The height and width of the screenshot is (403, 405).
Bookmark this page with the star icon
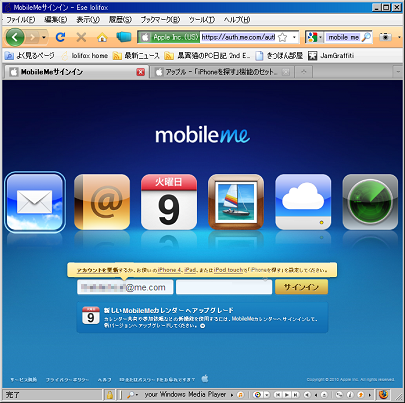point(282,37)
